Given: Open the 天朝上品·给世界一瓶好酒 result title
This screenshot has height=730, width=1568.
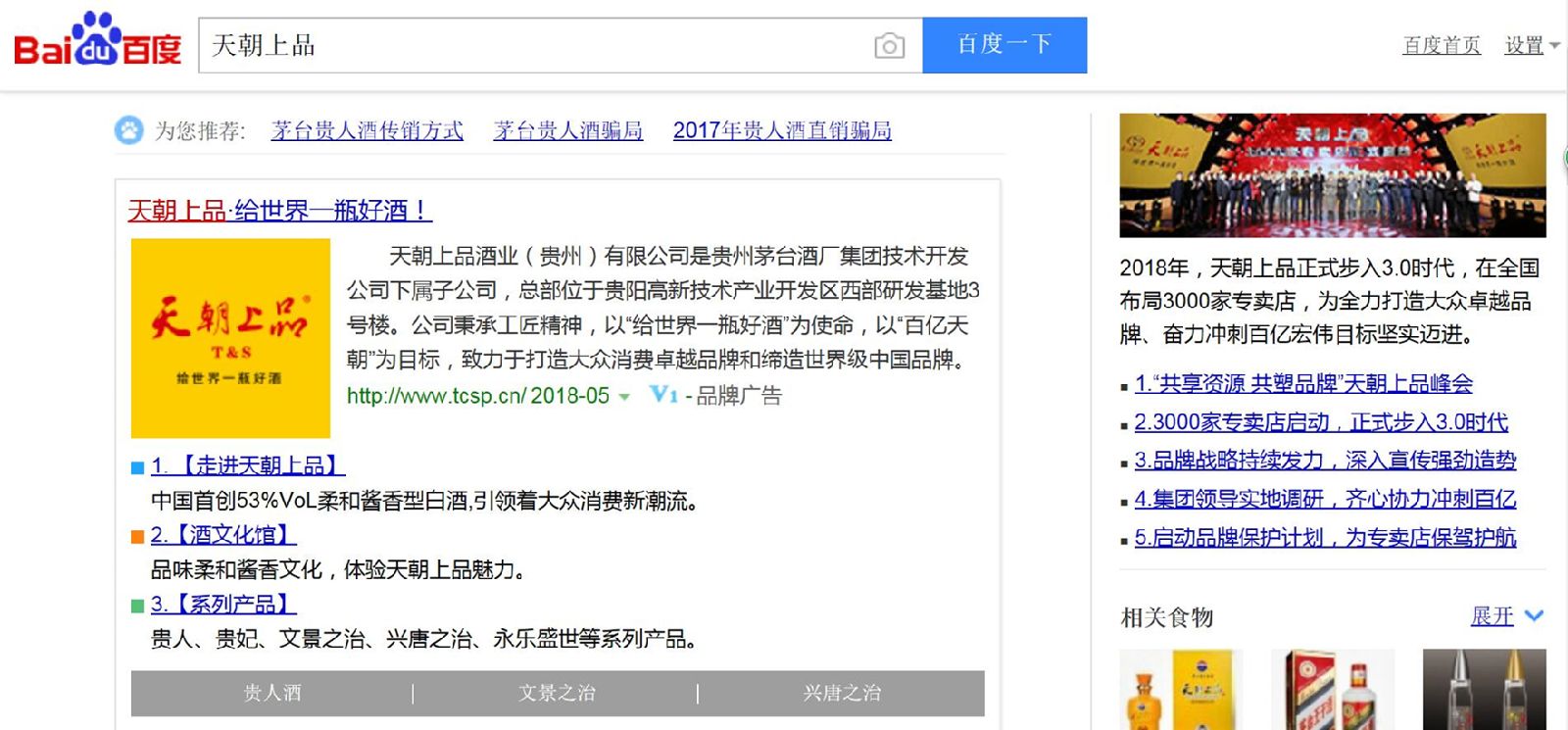Looking at the screenshot, I should (x=279, y=211).
